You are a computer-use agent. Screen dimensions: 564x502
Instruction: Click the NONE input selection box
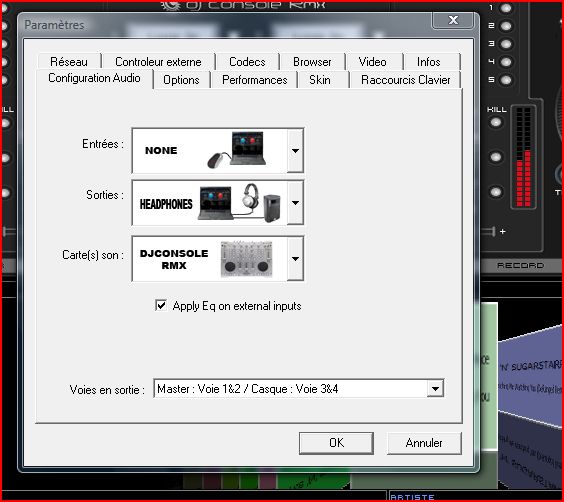pos(218,151)
